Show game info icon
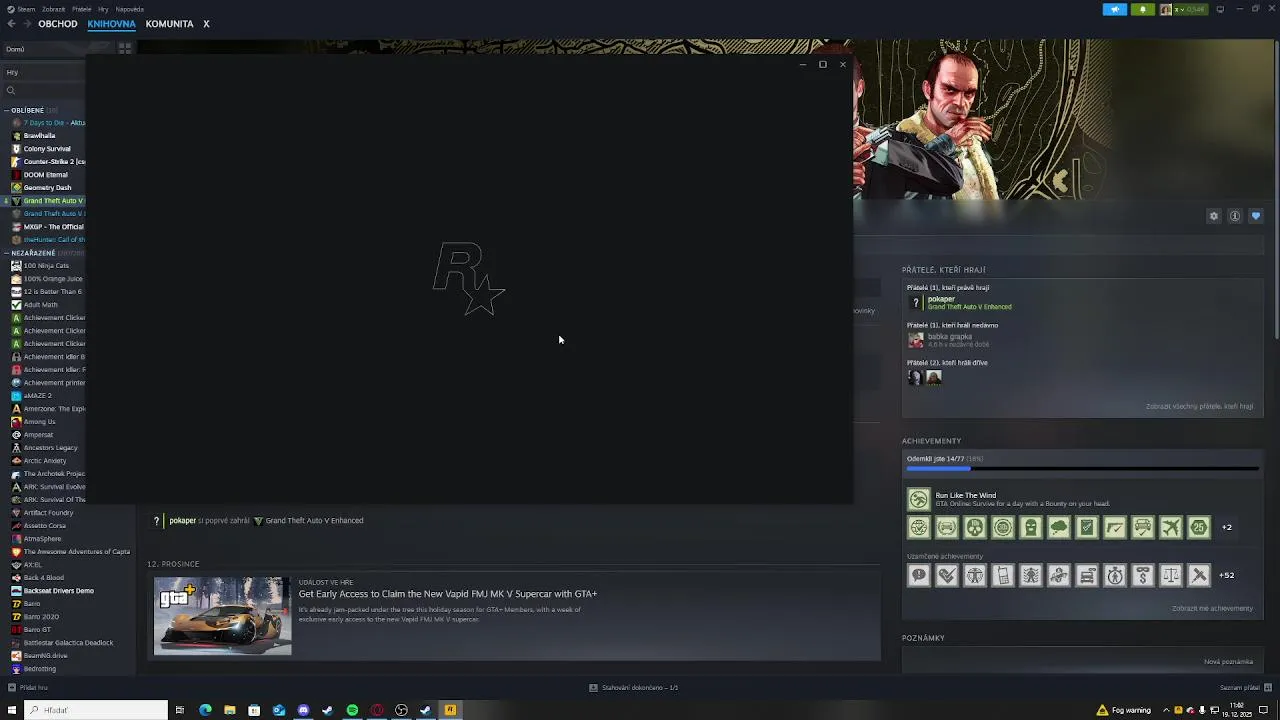 [x=1235, y=216]
